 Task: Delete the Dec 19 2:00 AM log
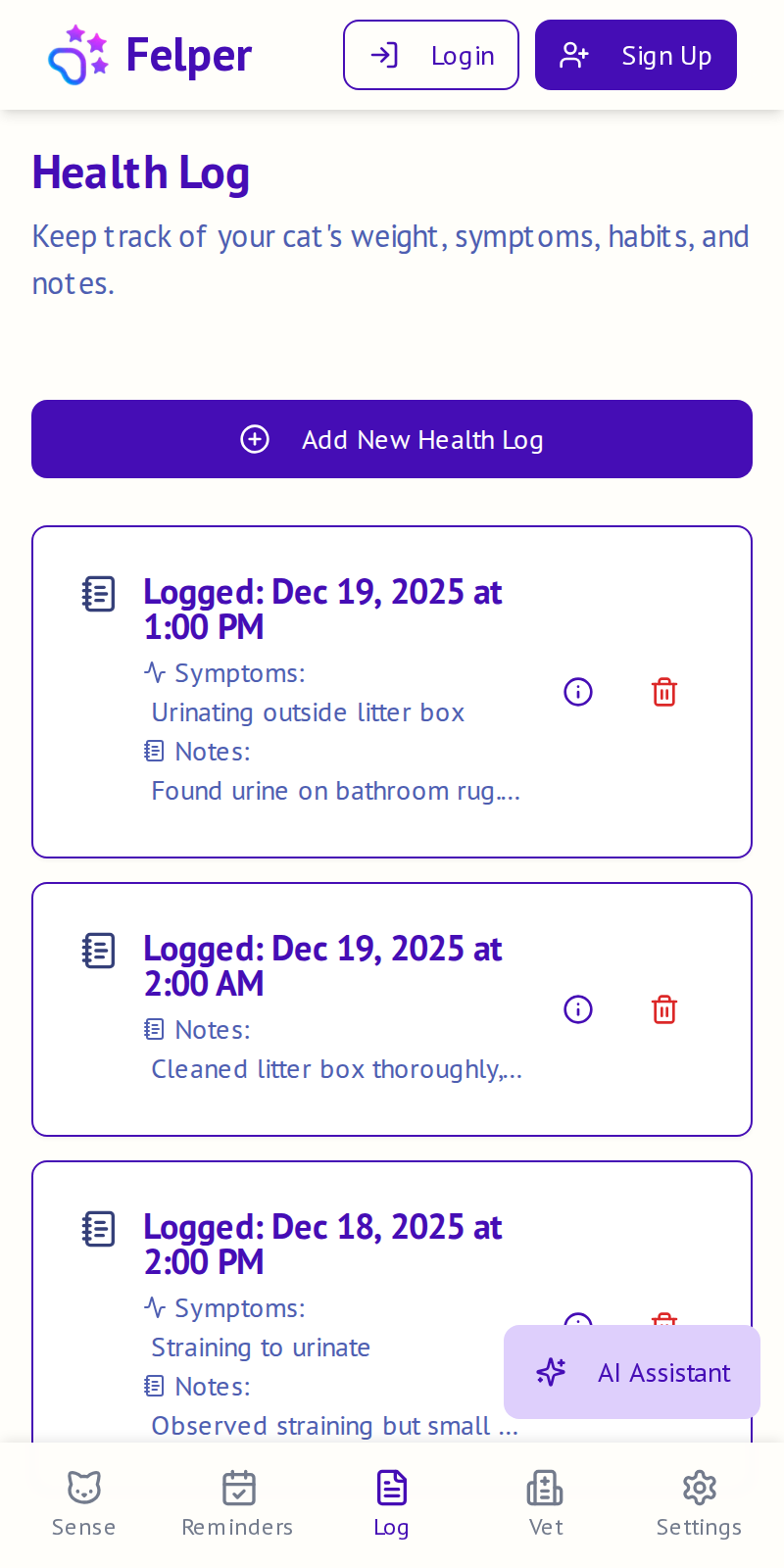tap(664, 1009)
